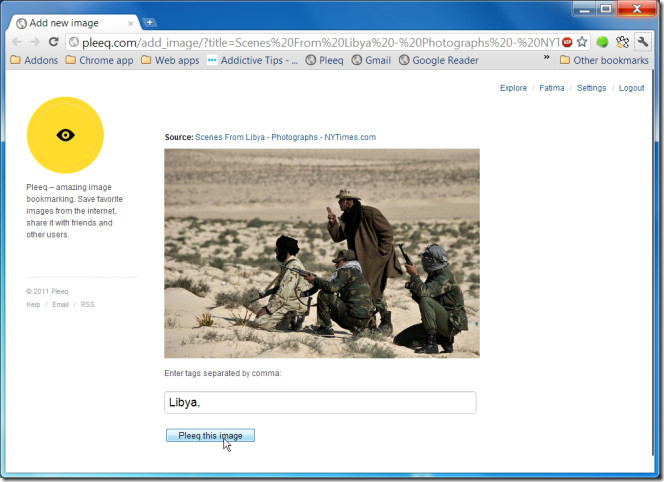Open the Fatima profile link
The width and height of the screenshot is (664, 482).
551,88
